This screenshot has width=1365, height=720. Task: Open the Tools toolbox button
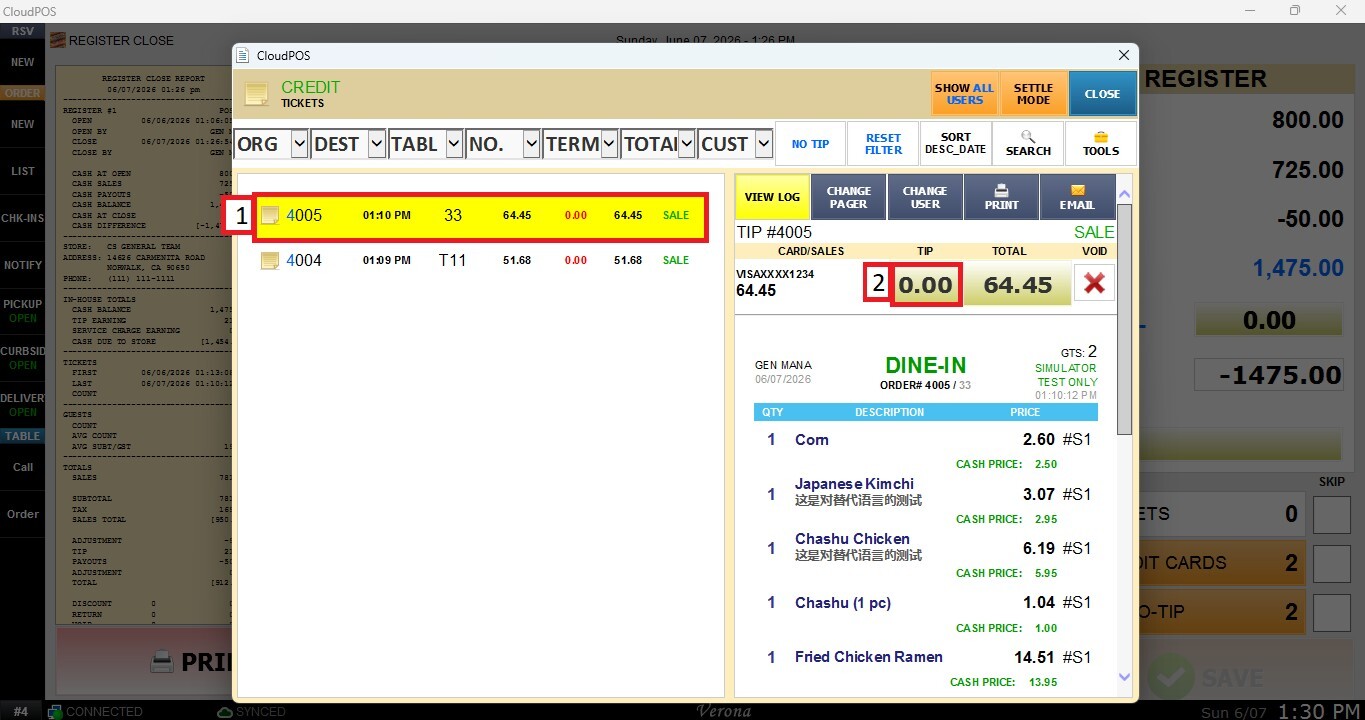(1100, 144)
